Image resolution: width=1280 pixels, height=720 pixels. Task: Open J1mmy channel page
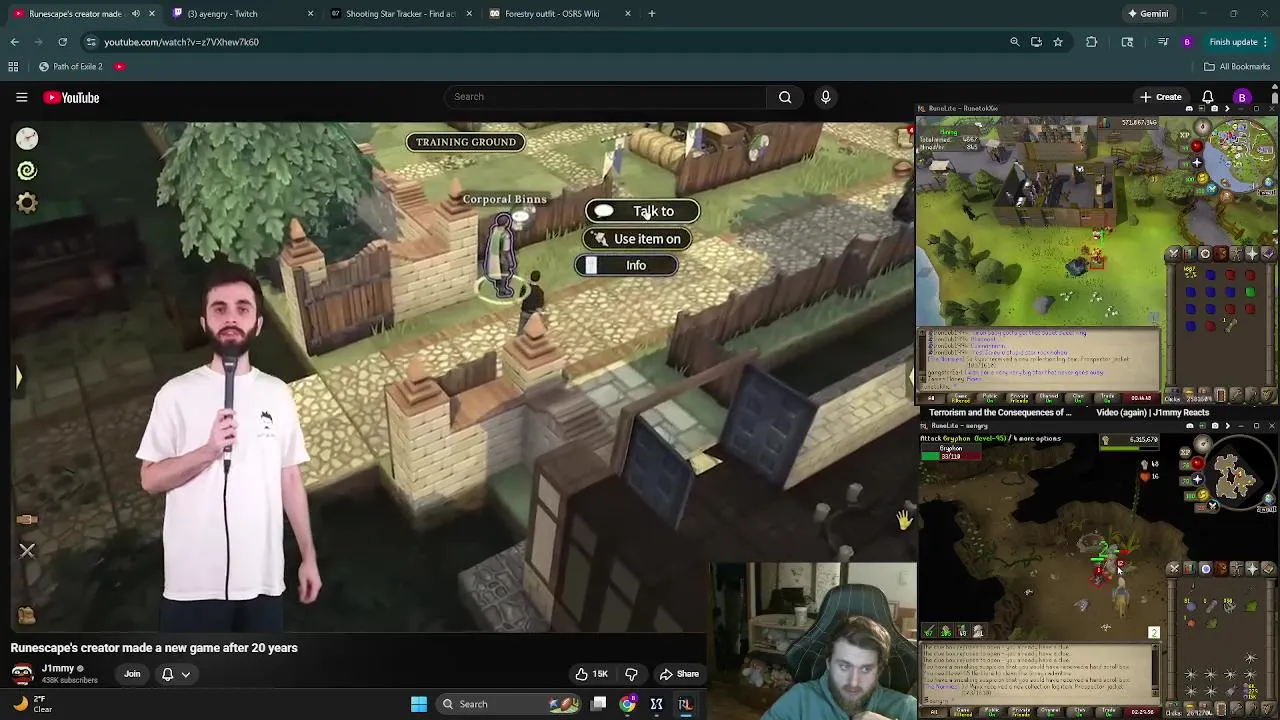pyautogui.click(x=57, y=669)
